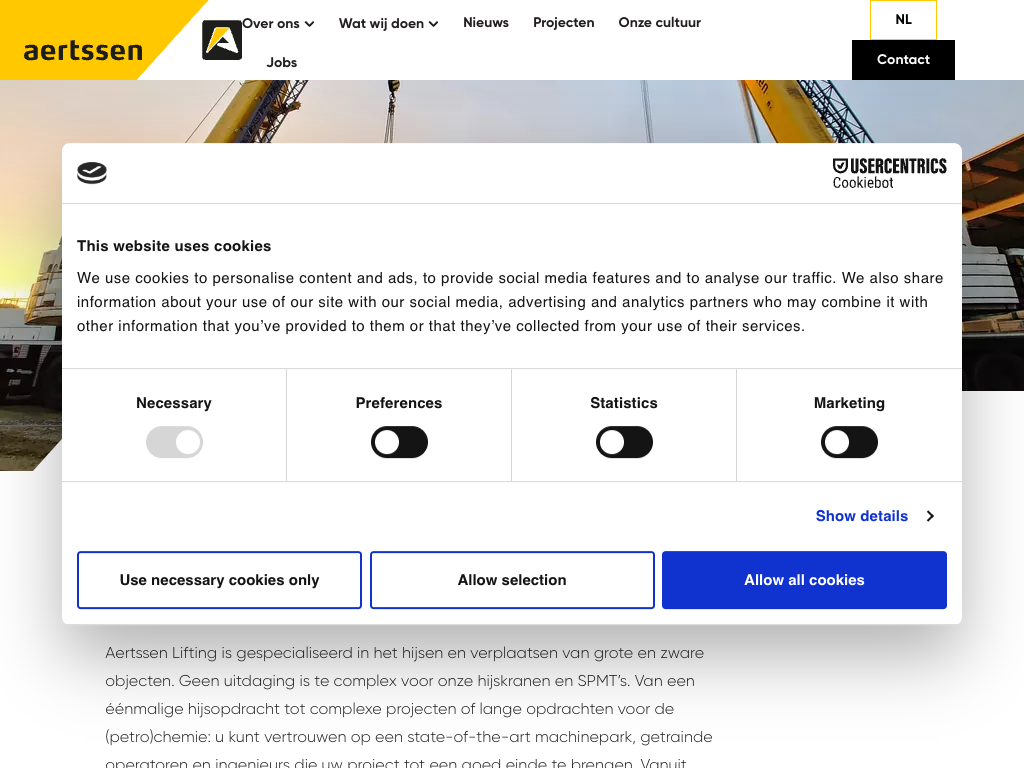1024x768 pixels.
Task: Enable the Marketing cookies switch
Action: 849,442
